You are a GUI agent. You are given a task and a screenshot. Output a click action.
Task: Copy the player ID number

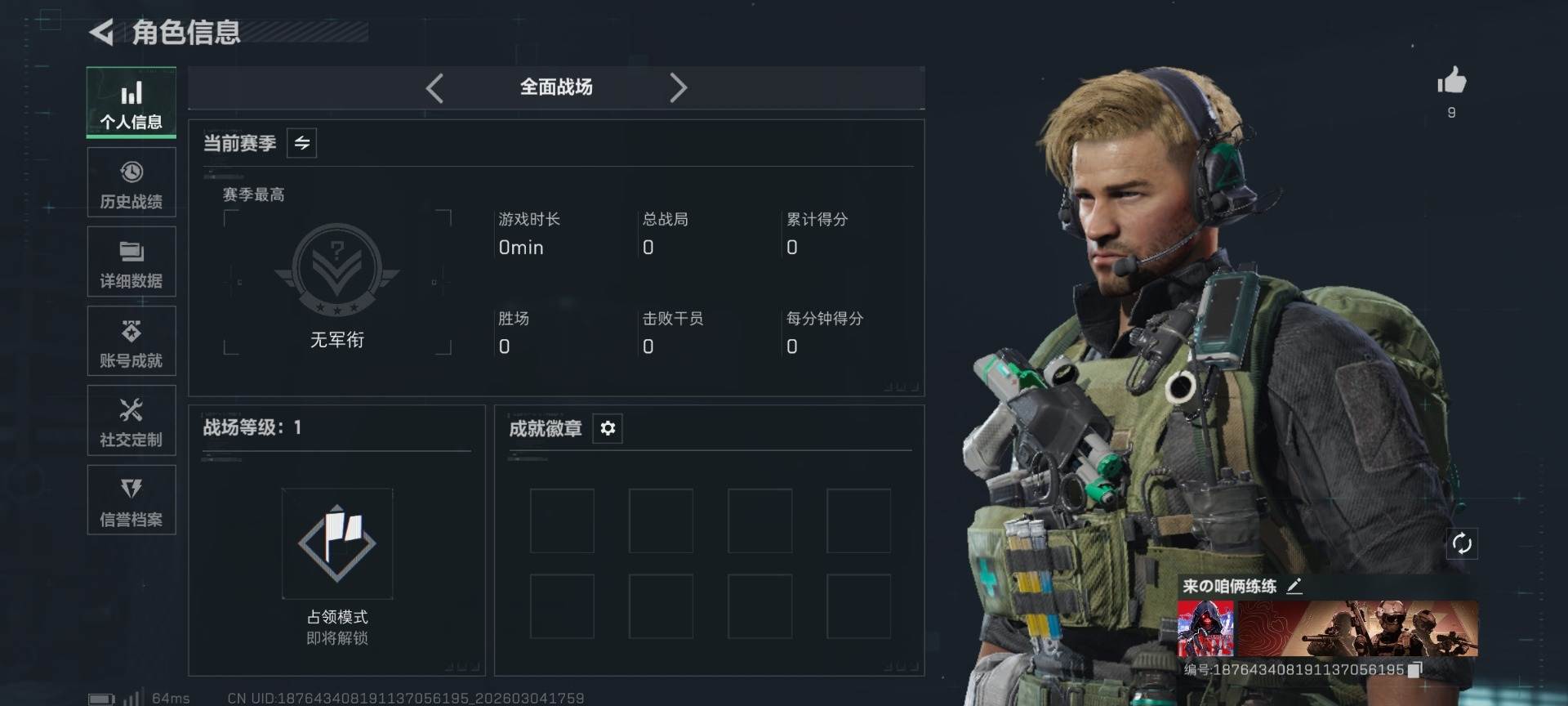pyautogui.click(x=1415, y=669)
